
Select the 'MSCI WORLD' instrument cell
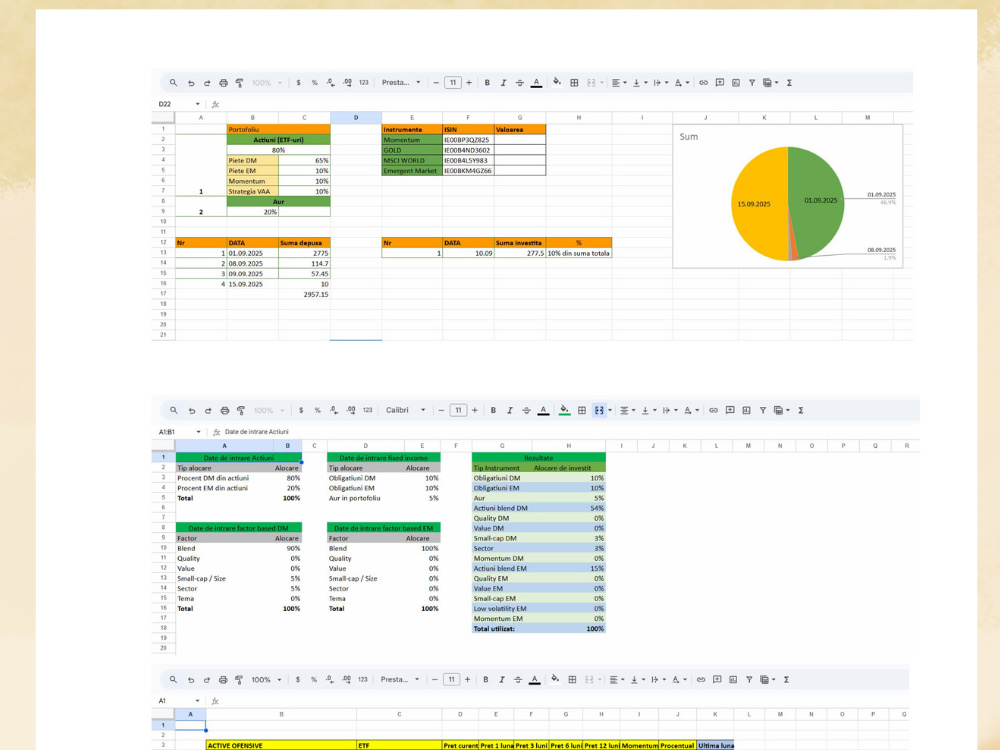point(412,161)
